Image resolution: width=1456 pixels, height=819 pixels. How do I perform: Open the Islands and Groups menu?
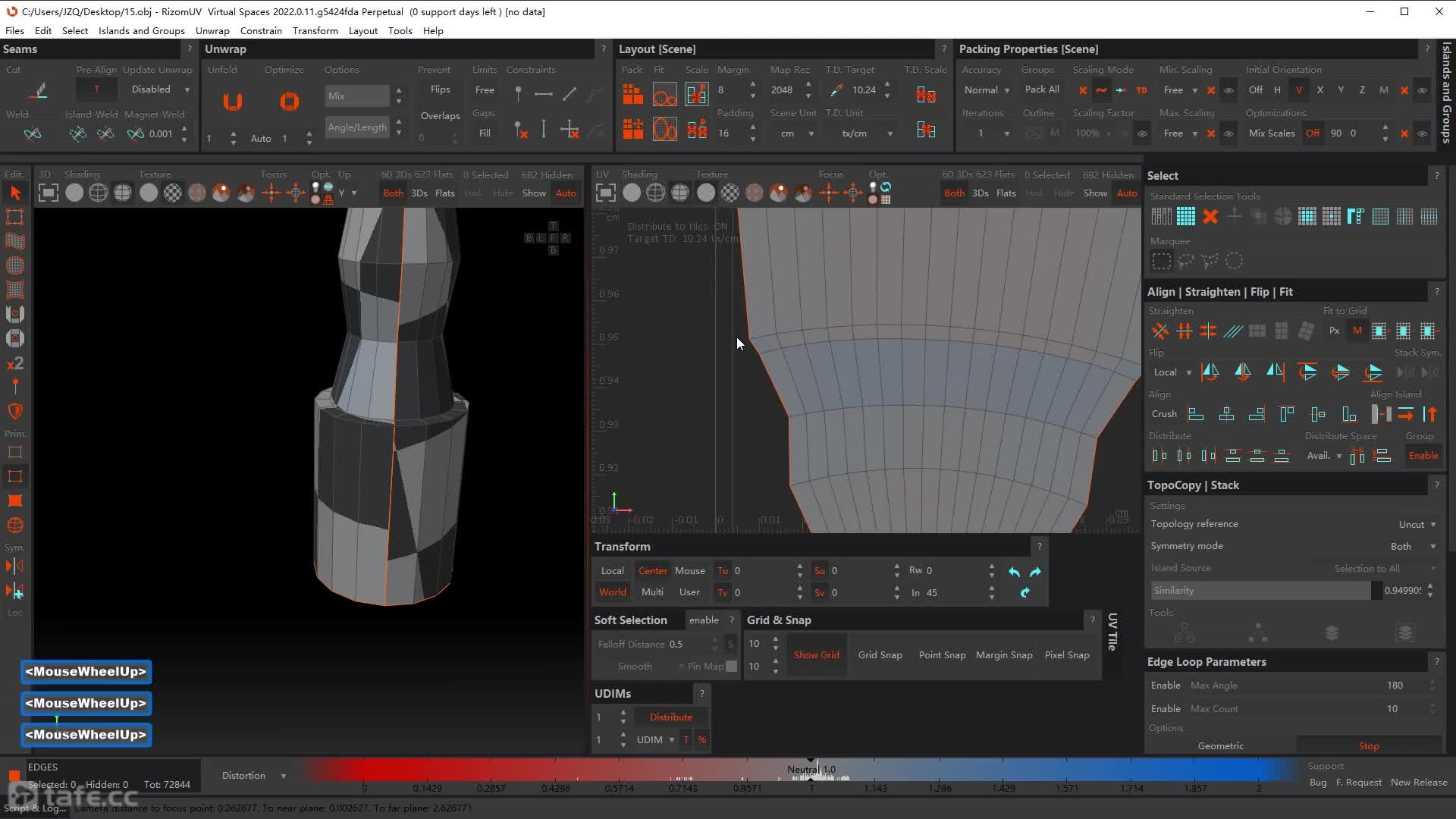click(x=141, y=31)
